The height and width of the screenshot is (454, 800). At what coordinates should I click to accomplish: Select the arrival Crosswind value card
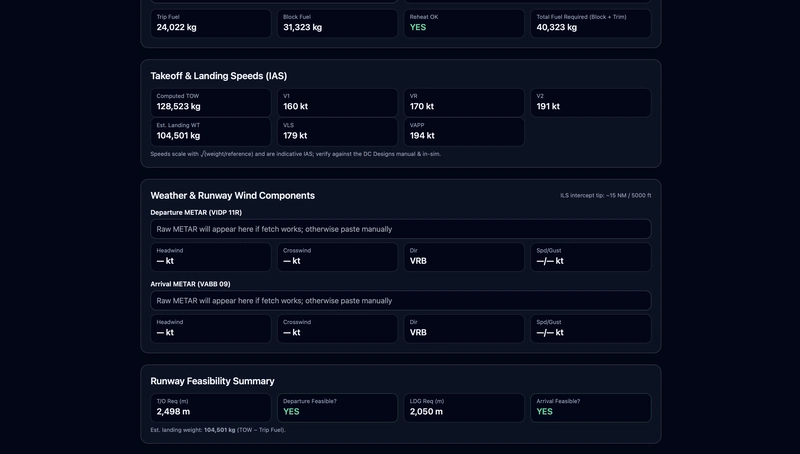(x=337, y=328)
